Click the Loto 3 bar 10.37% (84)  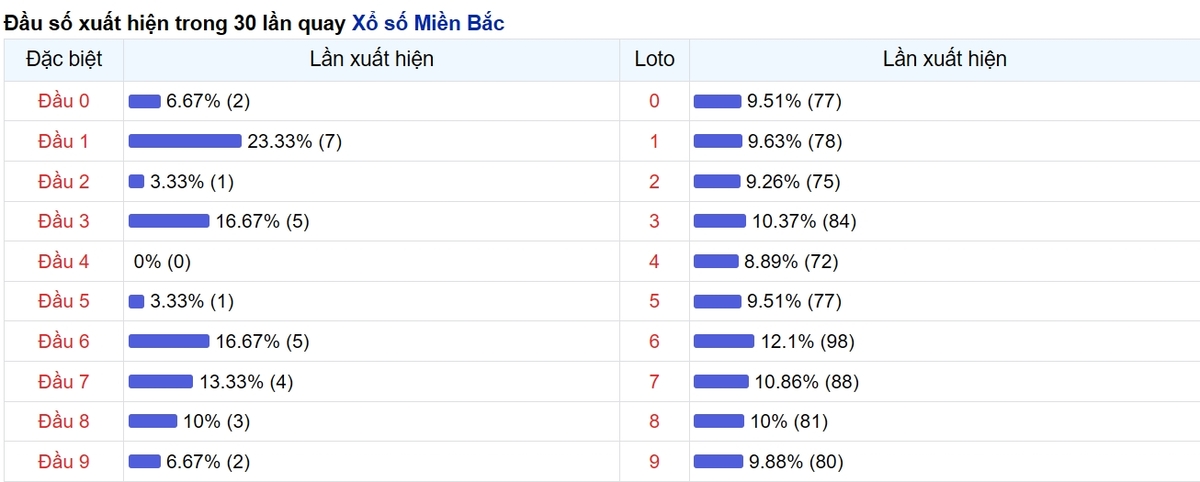pos(720,221)
